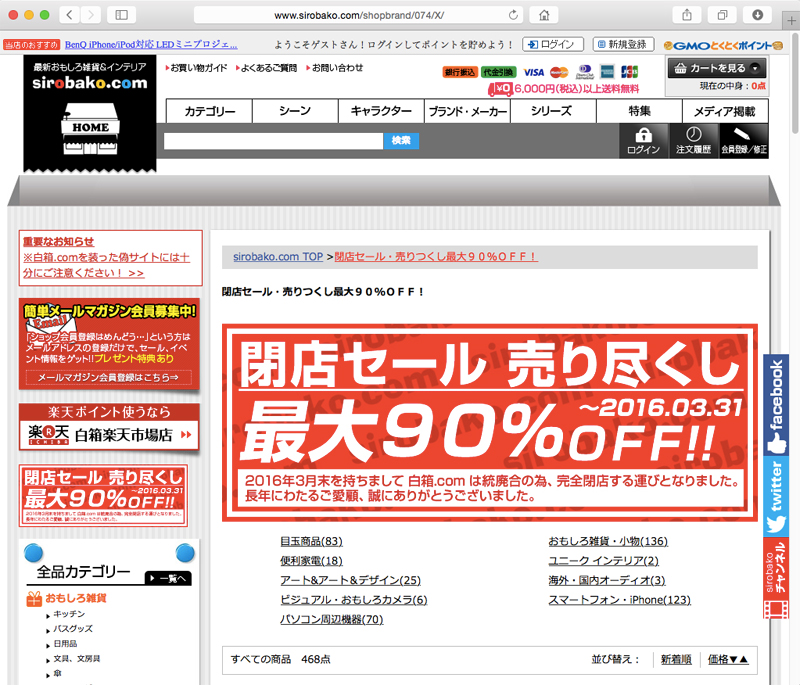
Task: Open お問い合わせ link
Action: click(x=335, y=68)
